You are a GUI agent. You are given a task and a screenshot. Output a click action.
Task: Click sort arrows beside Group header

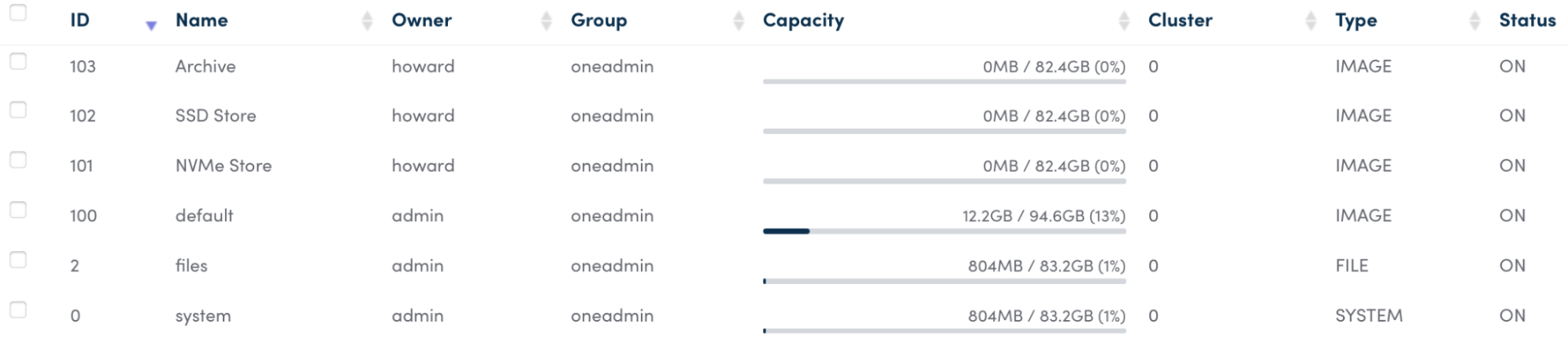pyautogui.click(x=738, y=21)
